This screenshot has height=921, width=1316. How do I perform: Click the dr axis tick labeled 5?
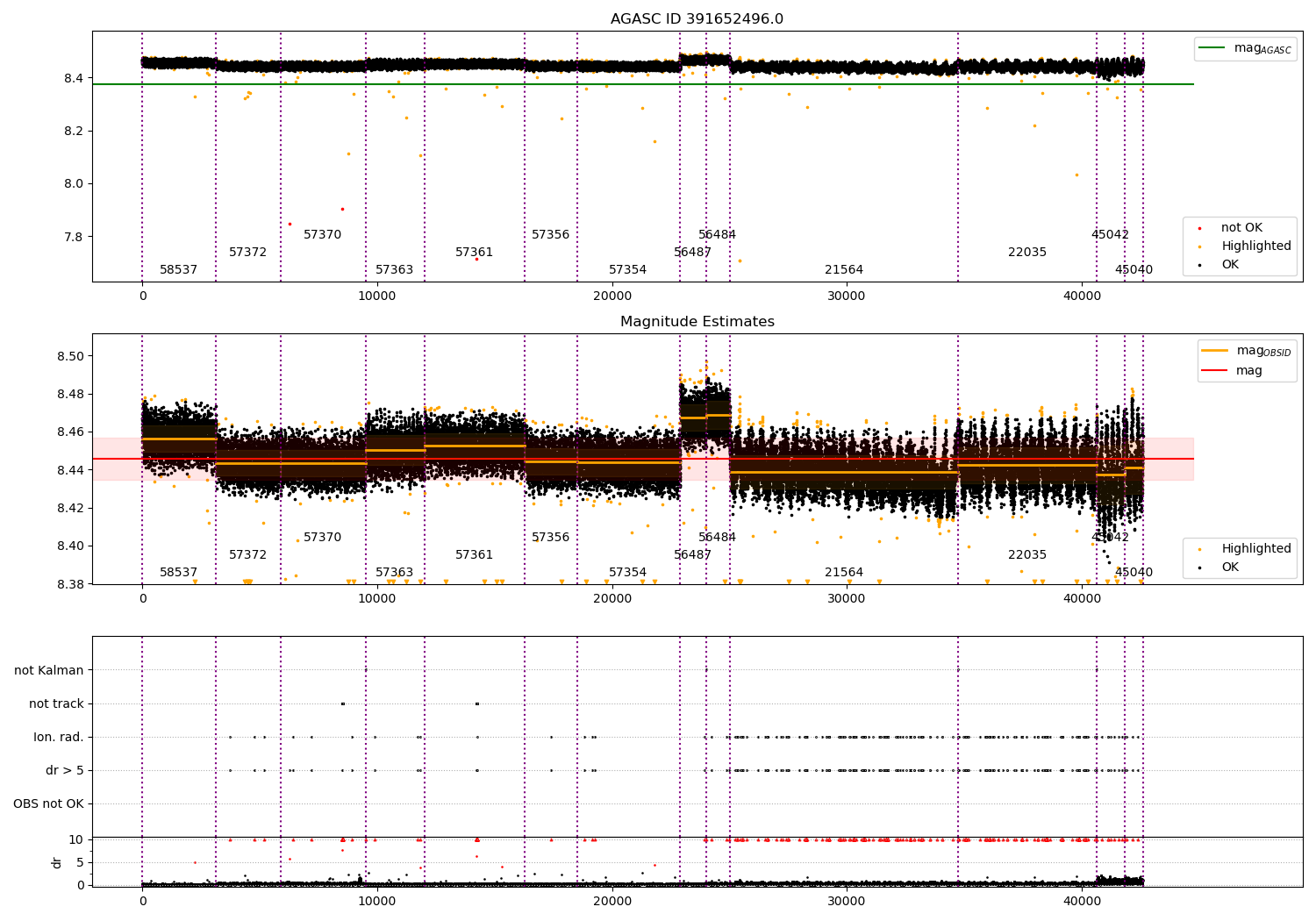point(80,863)
